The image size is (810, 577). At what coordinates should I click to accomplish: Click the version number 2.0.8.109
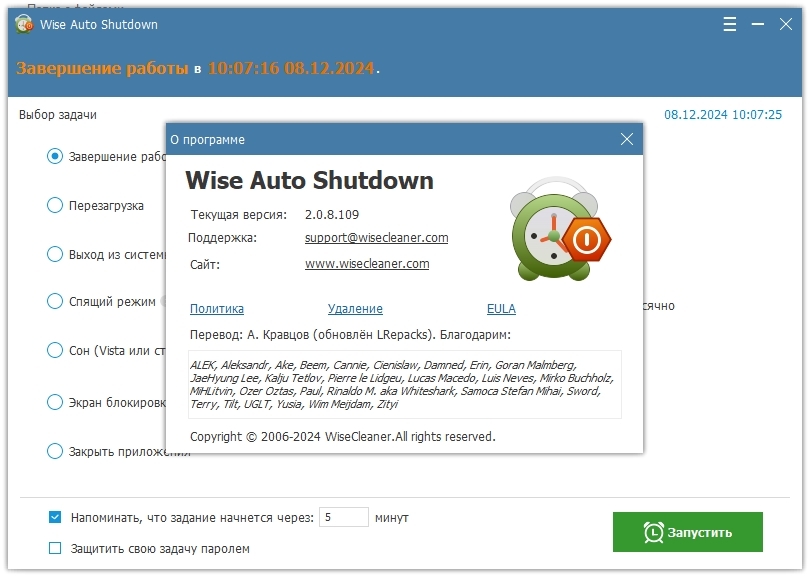tap(332, 214)
